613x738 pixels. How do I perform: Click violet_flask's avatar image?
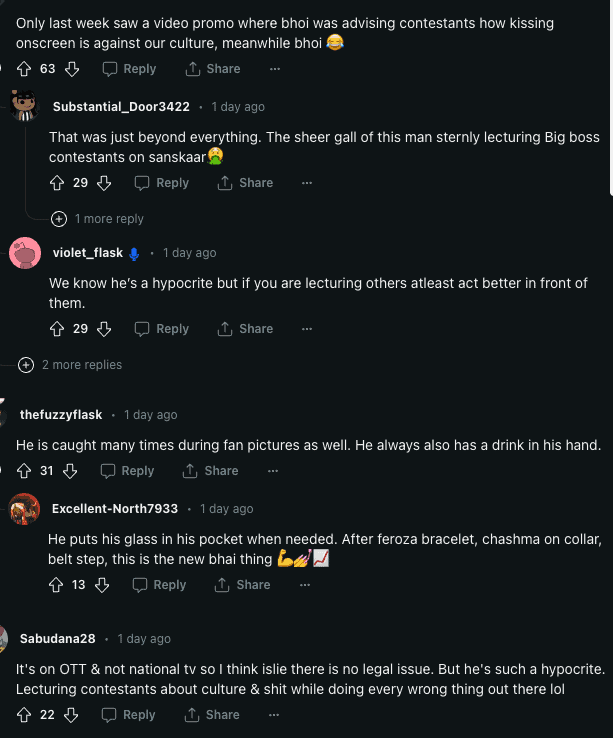tap(25, 254)
